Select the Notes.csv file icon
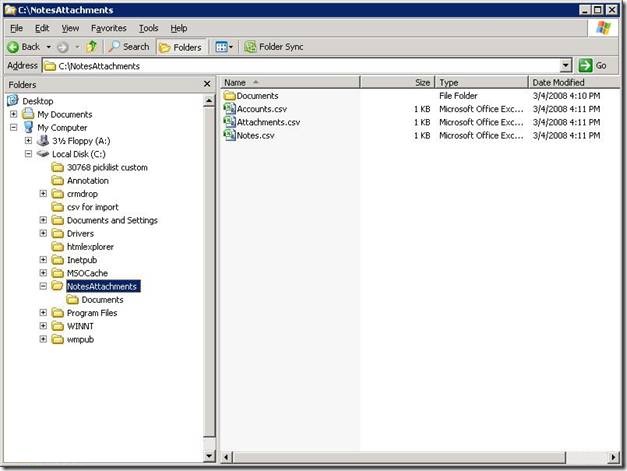This screenshot has width=627, height=471. (x=229, y=135)
